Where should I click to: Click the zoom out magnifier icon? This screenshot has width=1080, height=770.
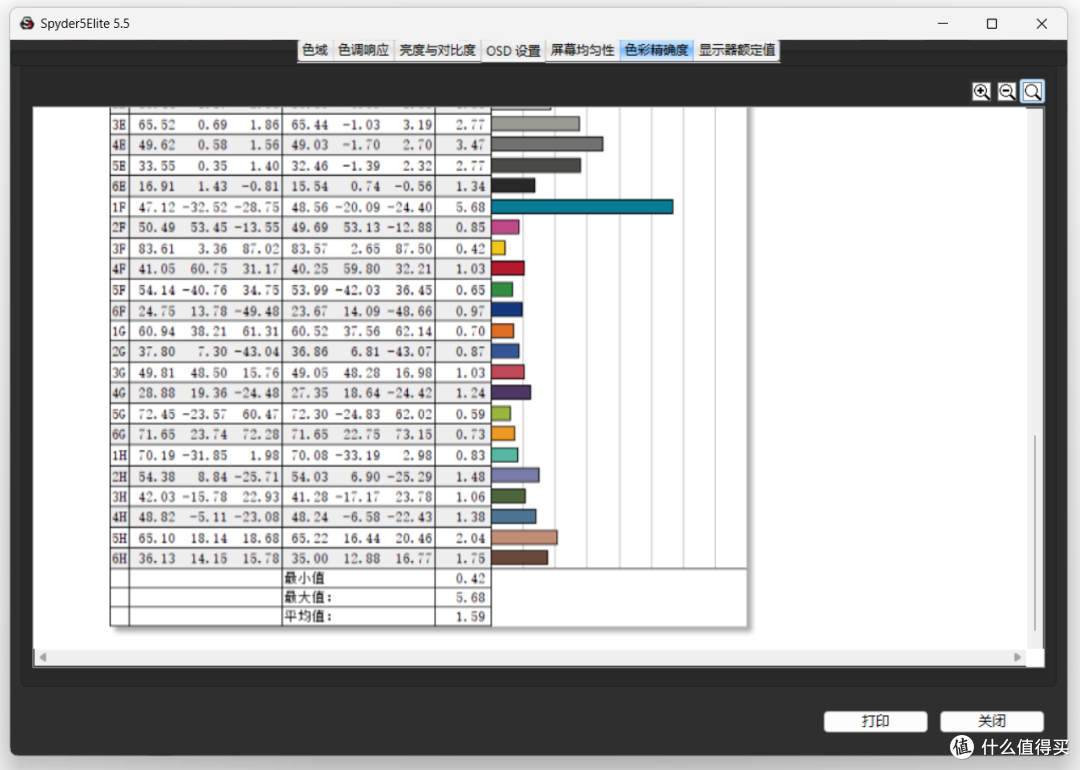click(x=1006, y=92)
